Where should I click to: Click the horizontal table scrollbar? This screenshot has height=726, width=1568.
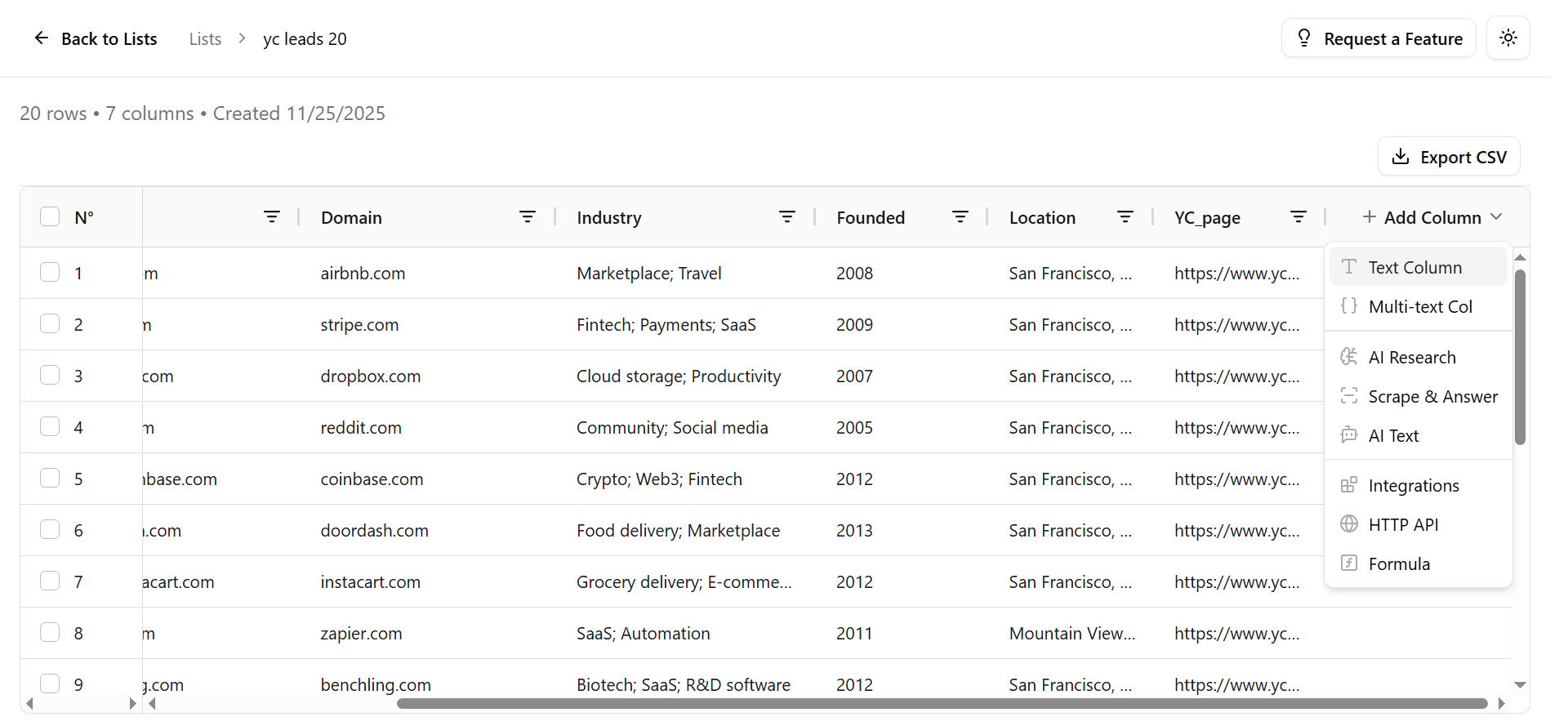939,704
